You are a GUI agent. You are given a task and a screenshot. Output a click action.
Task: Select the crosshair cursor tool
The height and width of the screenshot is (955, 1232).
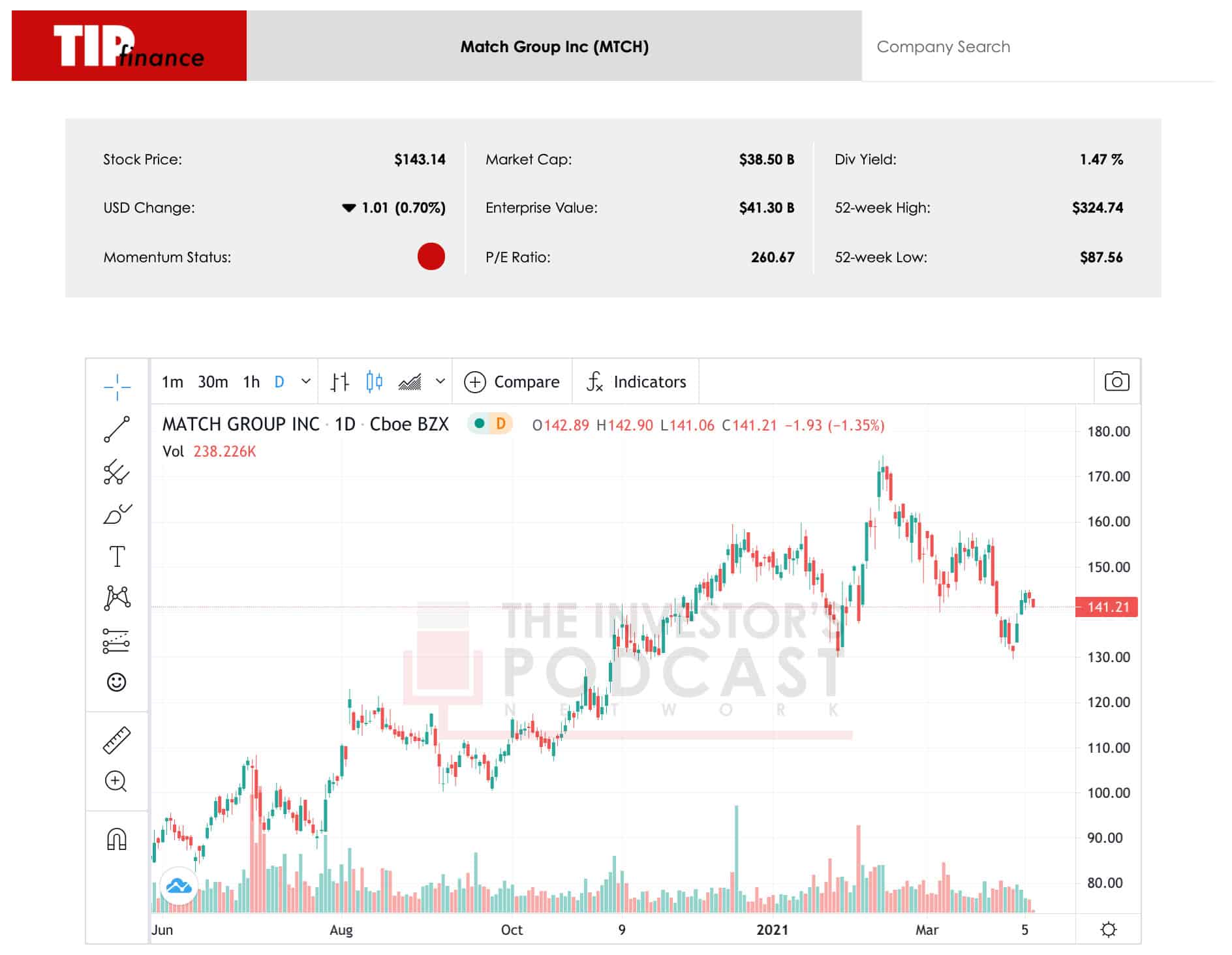pos(116,386)
